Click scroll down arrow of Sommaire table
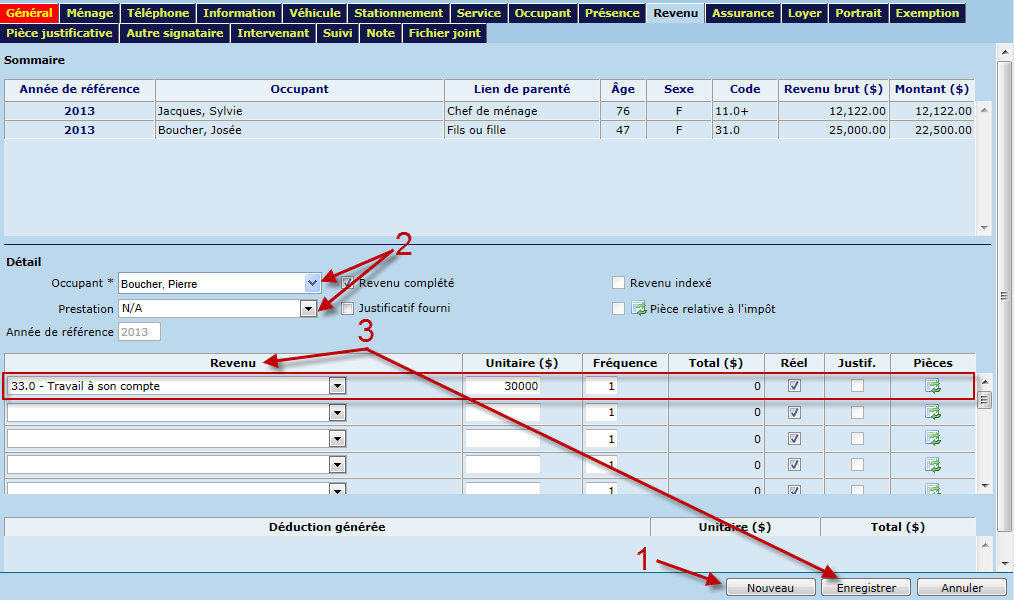This screenshot has width=1014, height=600. [x=983, y=227]
